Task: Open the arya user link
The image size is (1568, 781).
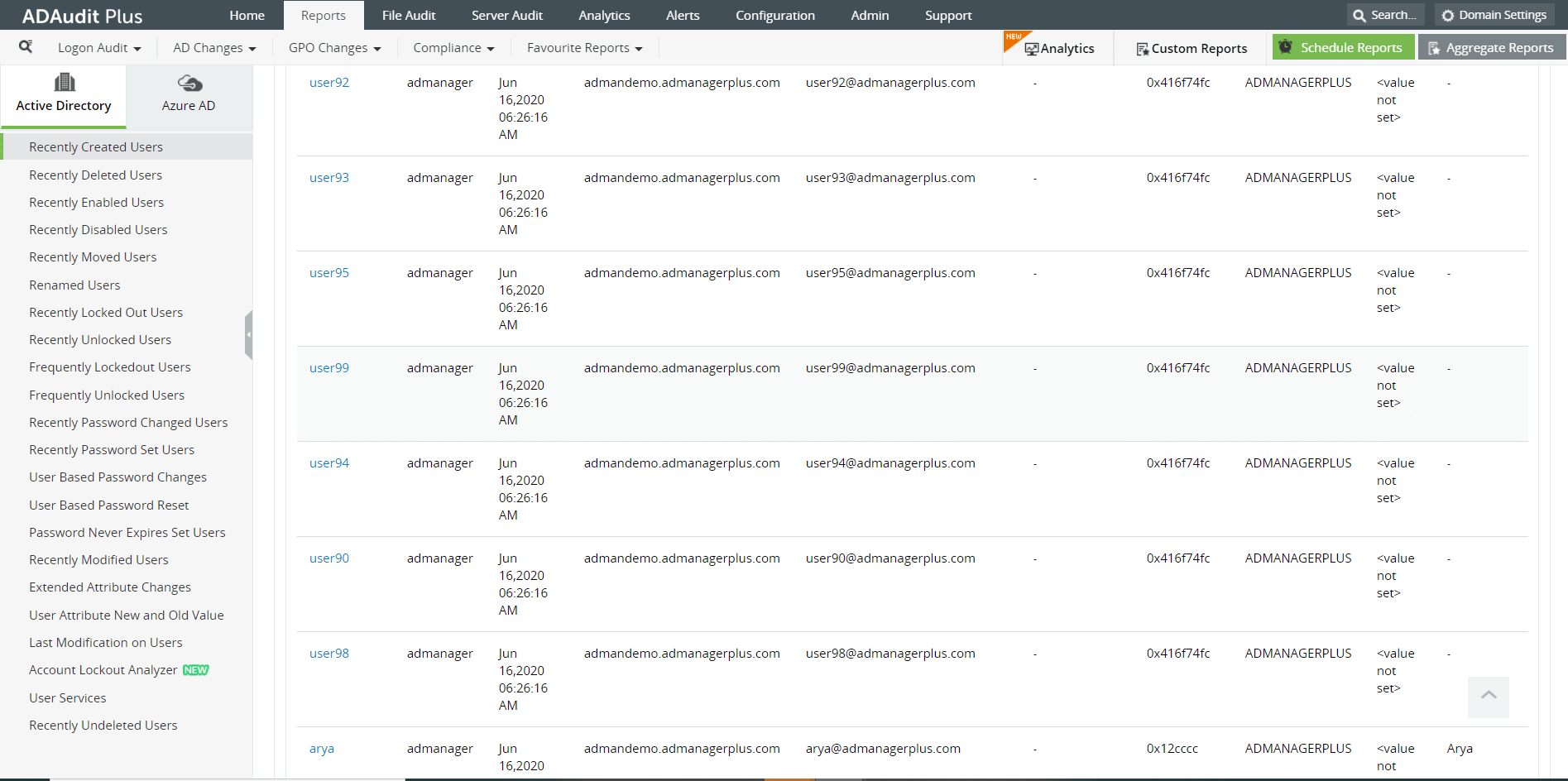Action: coord(321,748)
